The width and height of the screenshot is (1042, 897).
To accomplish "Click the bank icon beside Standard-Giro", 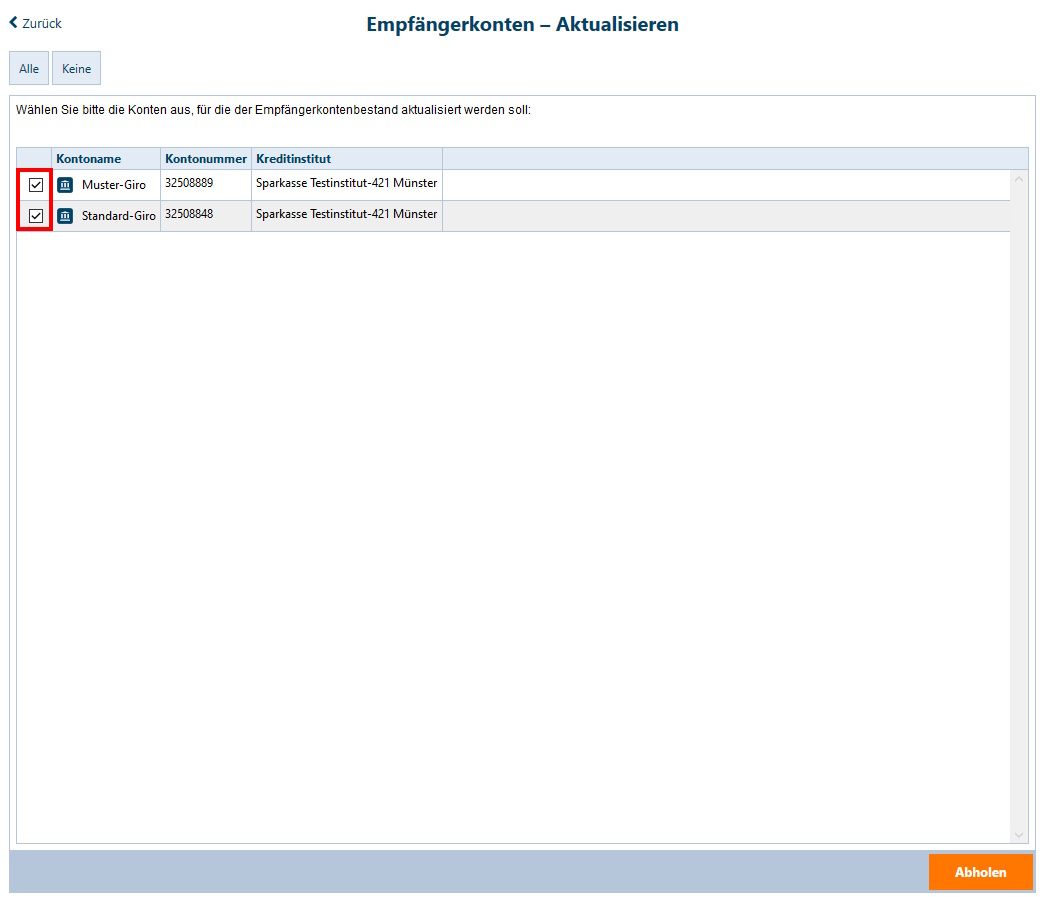I will [x=65, y=216].
